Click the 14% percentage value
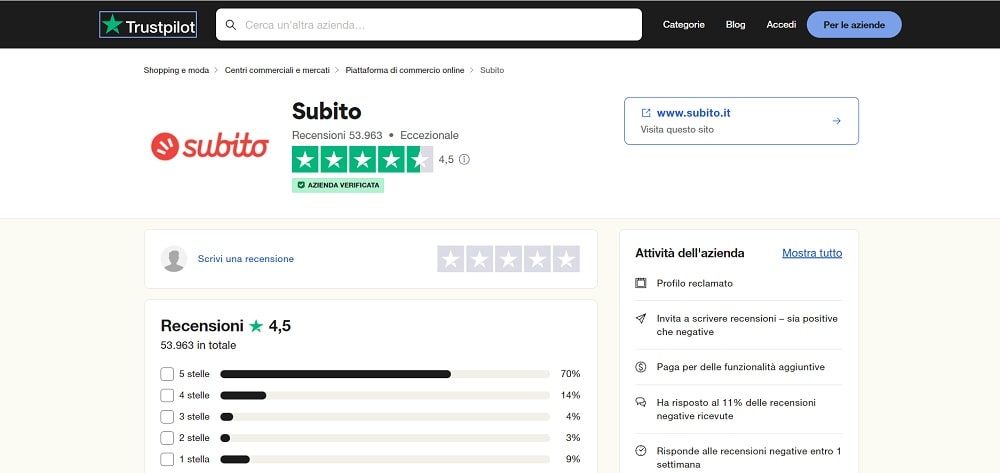This screenshot has height=473, width=1000. pyautogui.click(x=570, y=395)
